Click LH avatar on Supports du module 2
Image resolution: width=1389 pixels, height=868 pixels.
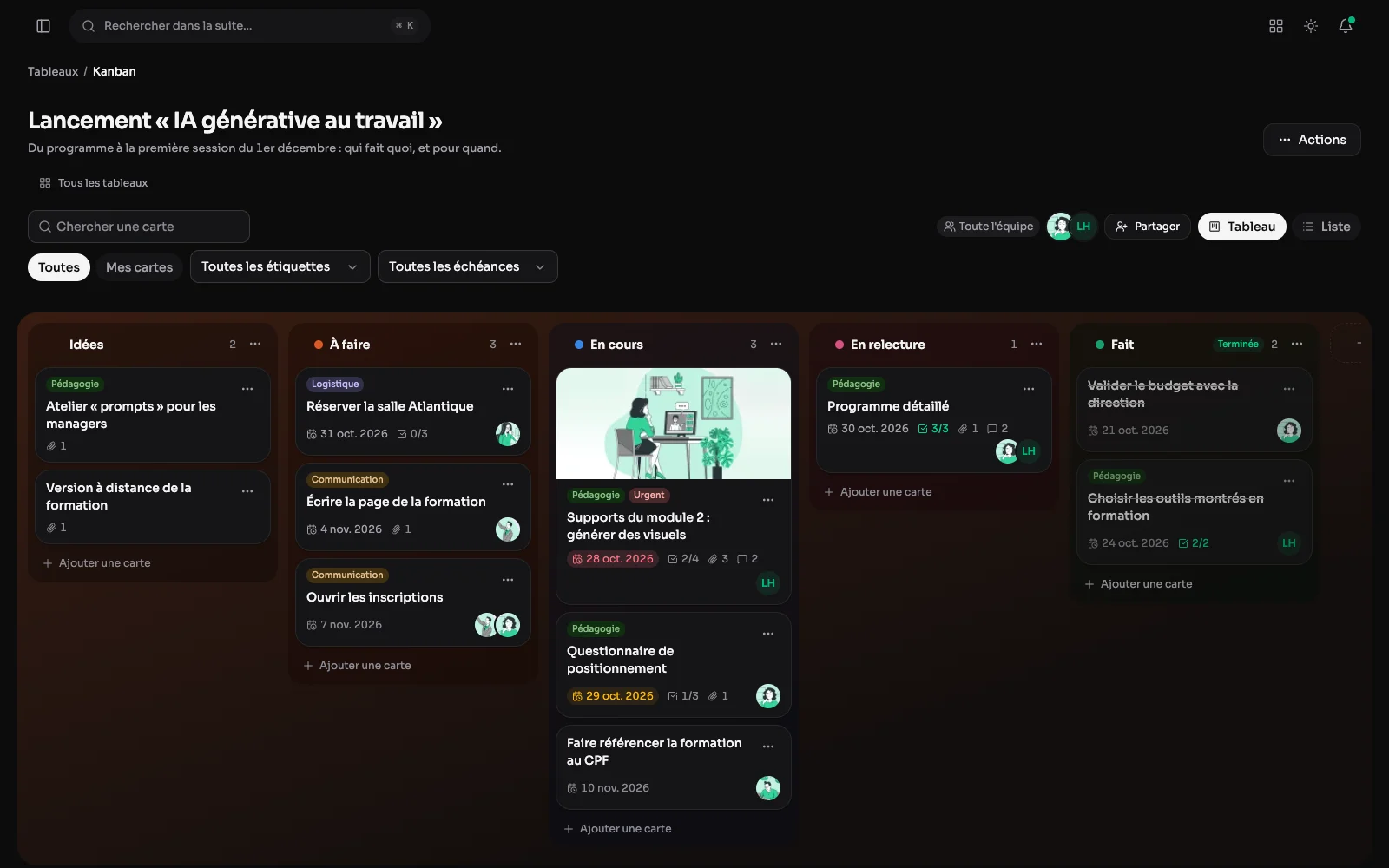768,583
